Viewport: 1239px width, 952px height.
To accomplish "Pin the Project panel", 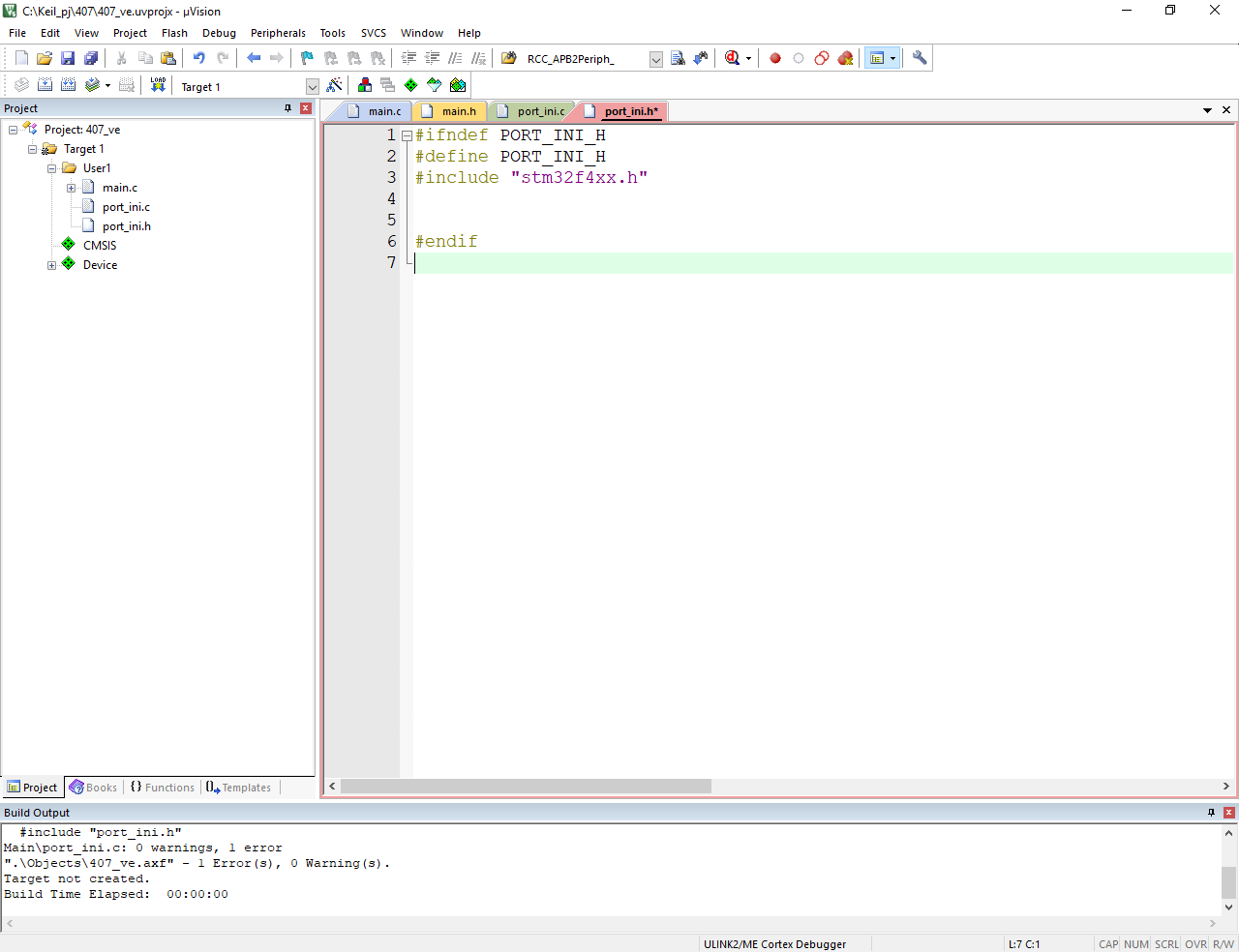I will [287, 108].
